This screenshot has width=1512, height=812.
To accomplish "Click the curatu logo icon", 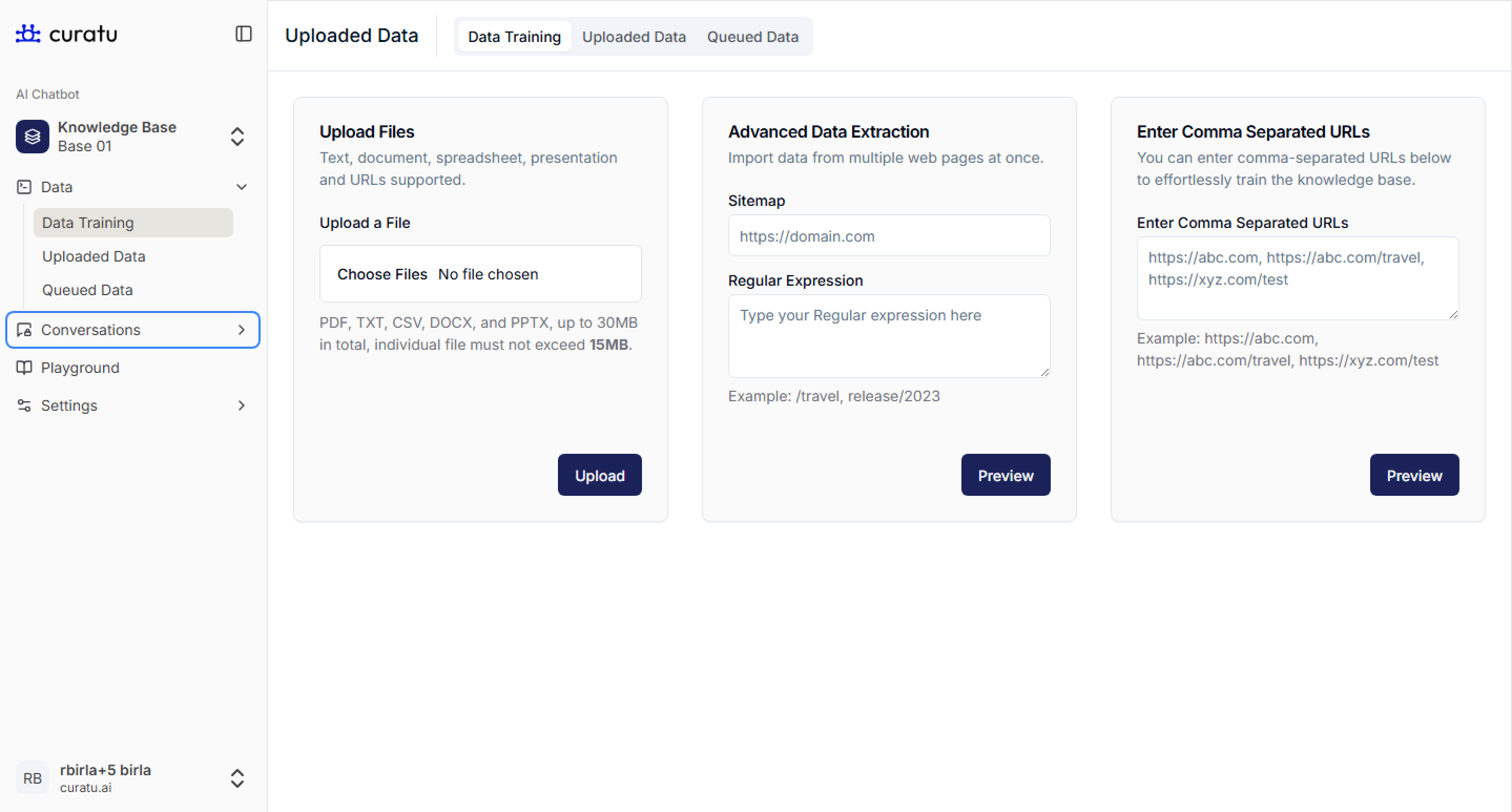I will (28, 34).
